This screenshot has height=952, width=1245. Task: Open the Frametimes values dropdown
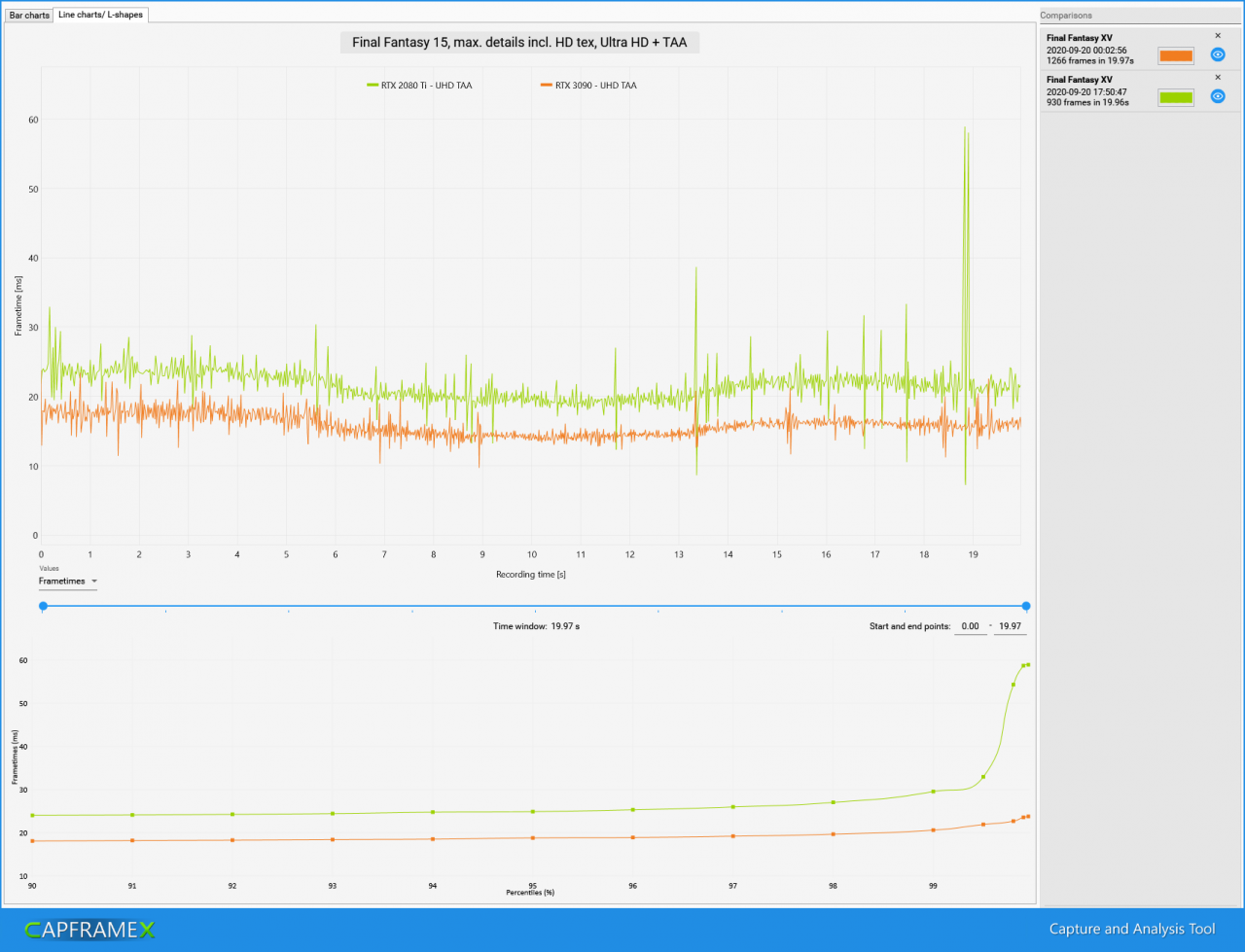68,582
